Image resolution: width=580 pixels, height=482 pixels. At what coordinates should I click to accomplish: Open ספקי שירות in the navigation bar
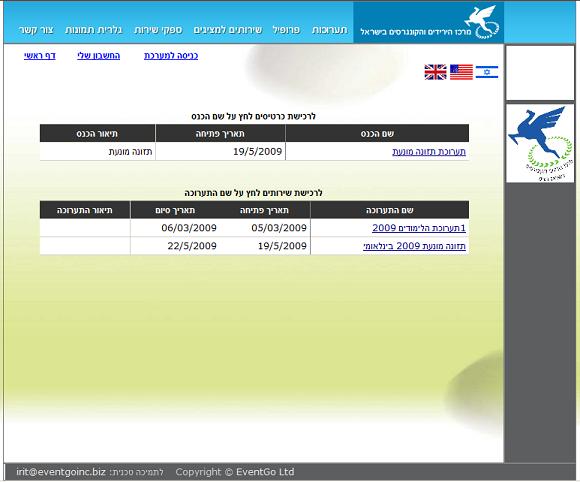click(158, 30)
